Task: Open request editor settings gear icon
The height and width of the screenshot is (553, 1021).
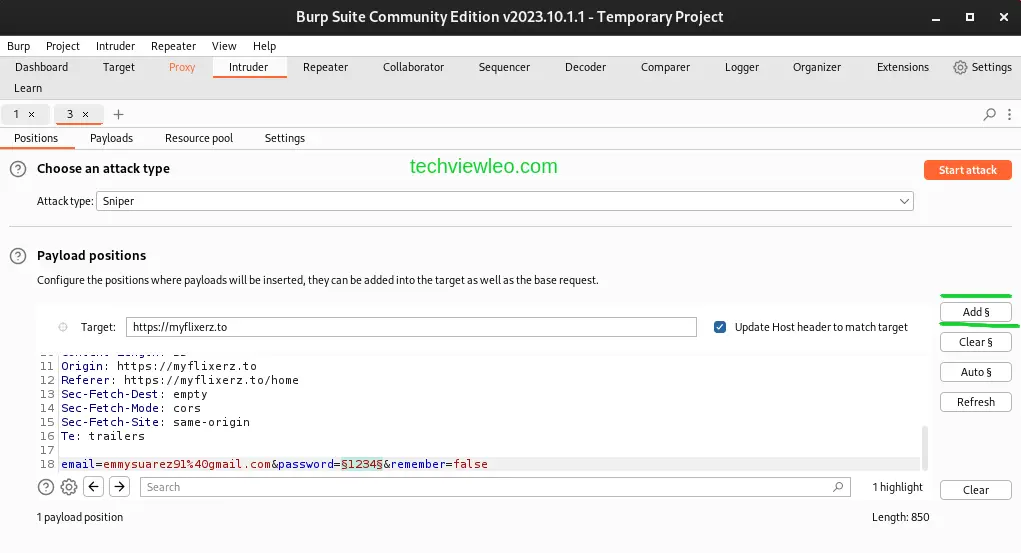Action: [x=69, y=487]
